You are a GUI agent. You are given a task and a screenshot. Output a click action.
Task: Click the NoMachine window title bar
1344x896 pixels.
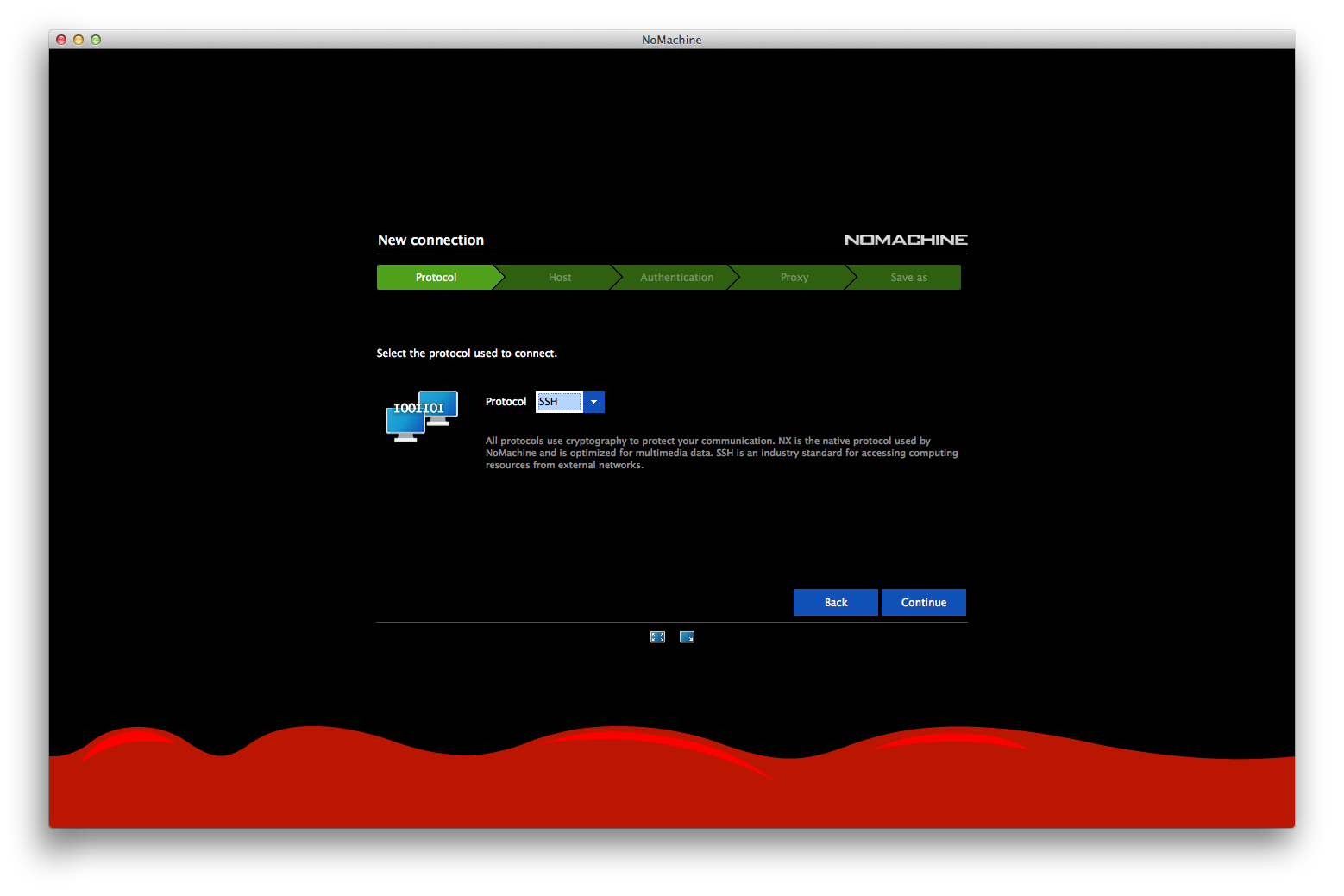pyautogui.click(x=671, y=40)
